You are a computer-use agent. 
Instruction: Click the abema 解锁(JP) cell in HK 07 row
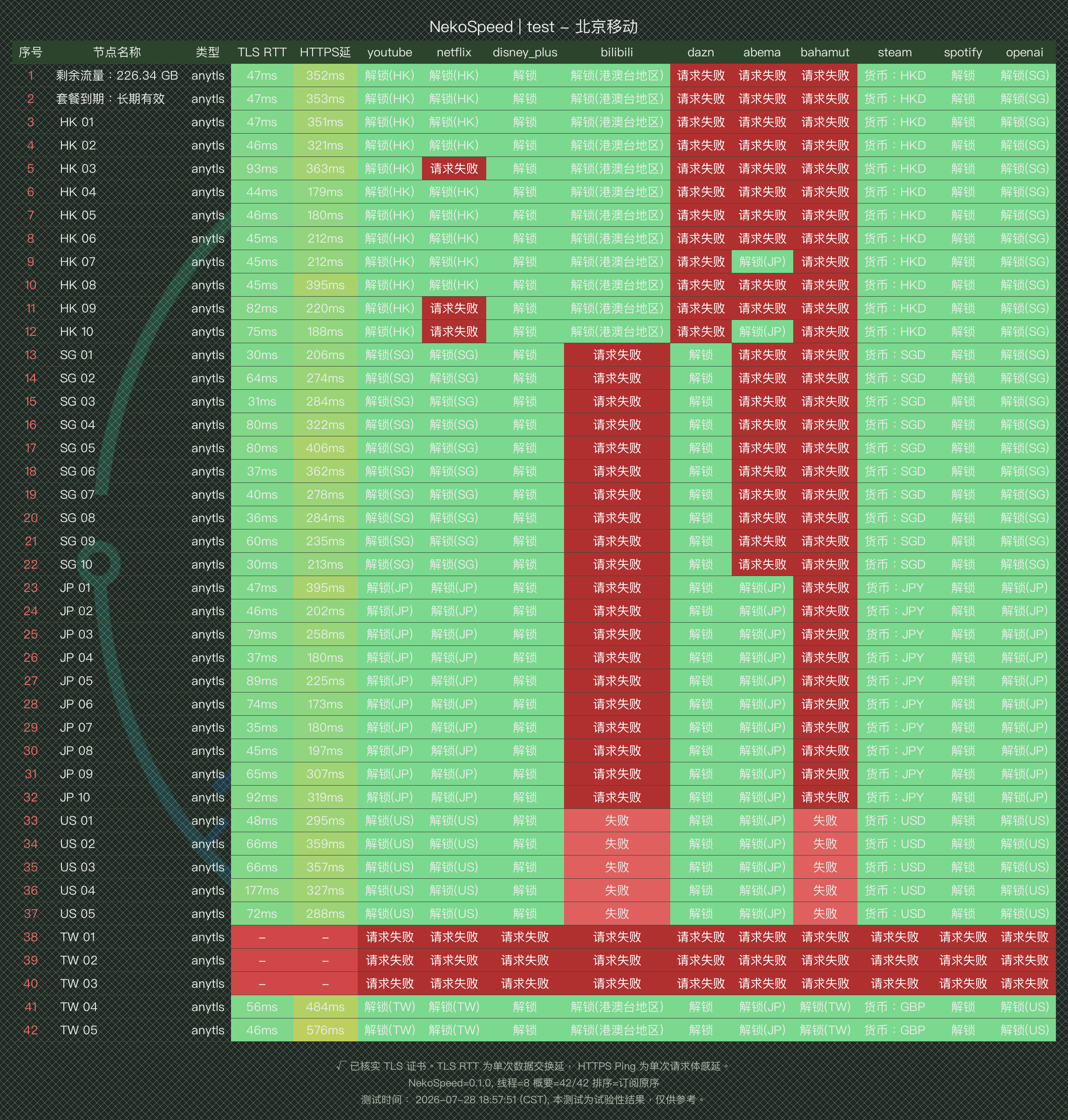762,262
